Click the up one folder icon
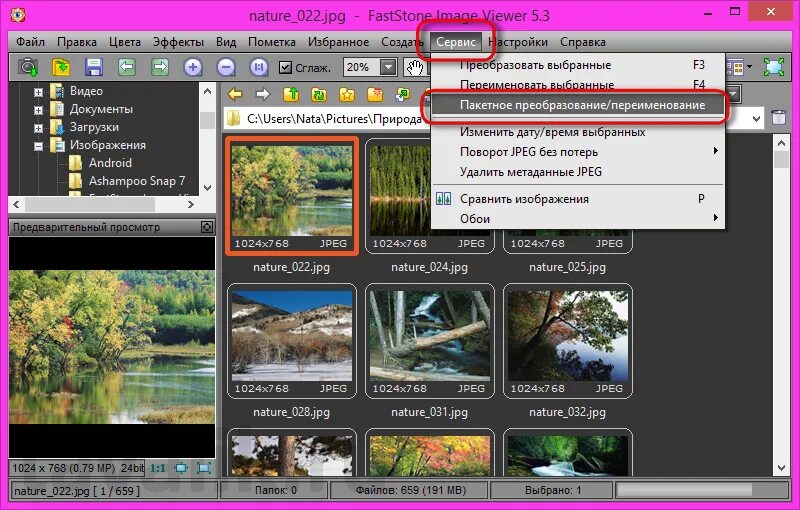The height and width of the screenshot is (510, 800). pyautogui.click(x=291, y=94)
